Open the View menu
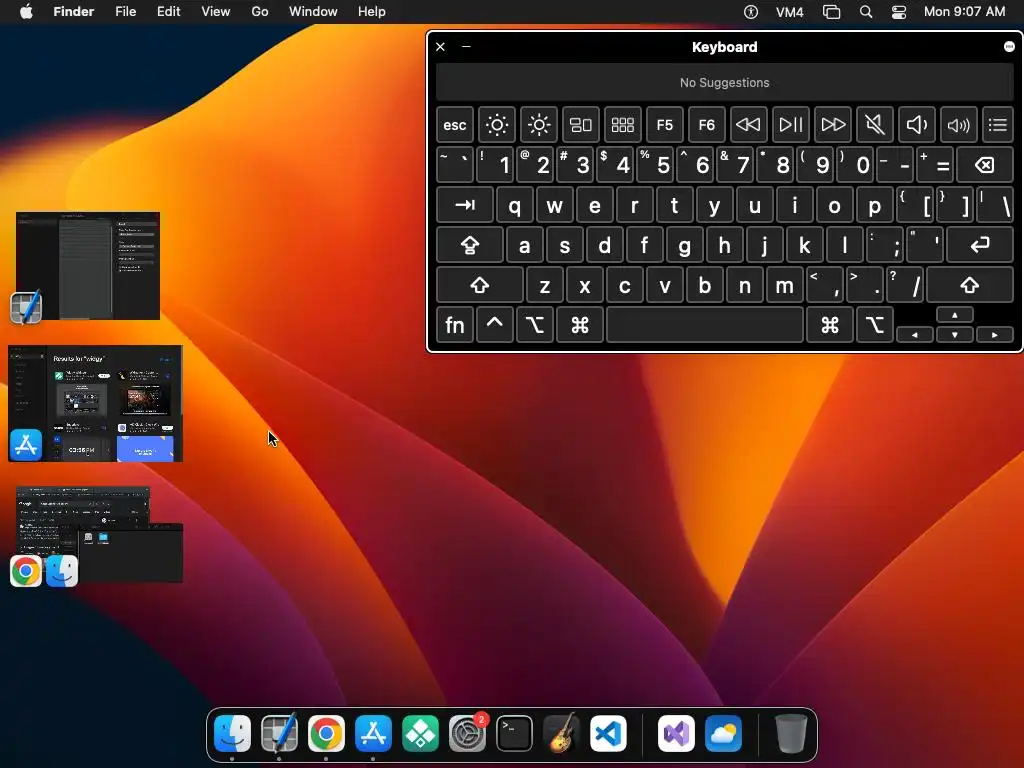1024x768 pixels. point(216,12)
